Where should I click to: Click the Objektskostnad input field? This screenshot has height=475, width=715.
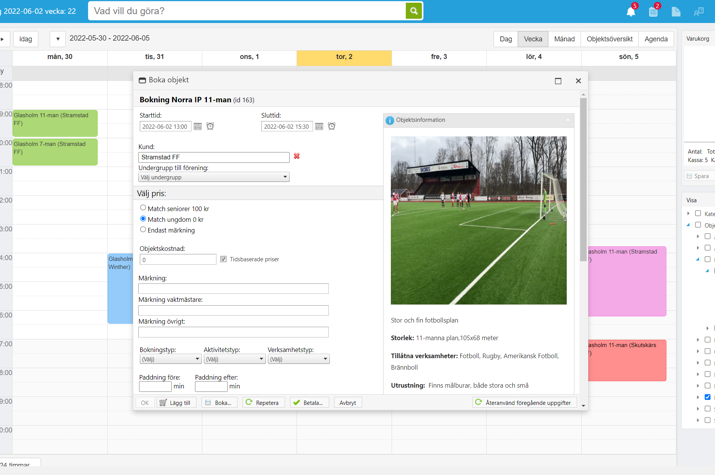tap(178, 259)
